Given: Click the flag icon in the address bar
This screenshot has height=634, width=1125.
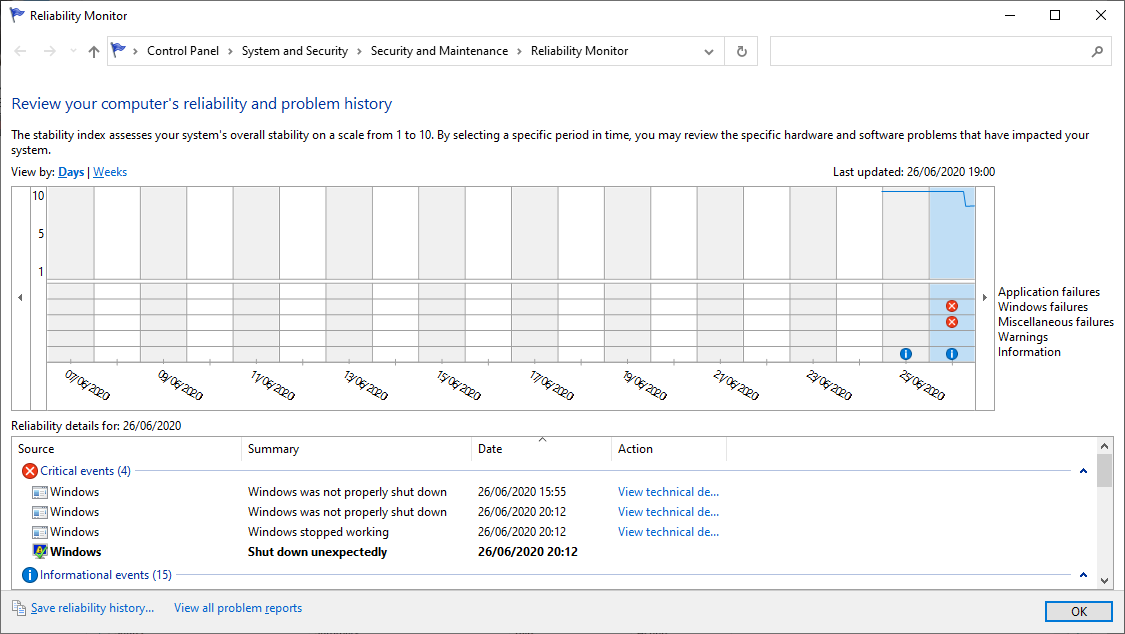Looking at the screenshot, I should [x=118, y=50].
